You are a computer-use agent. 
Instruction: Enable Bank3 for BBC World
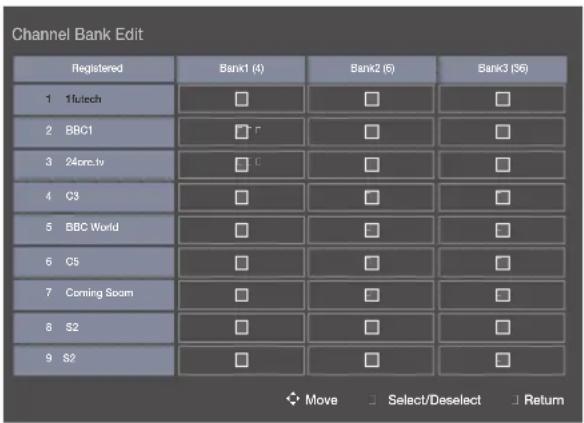click(503, 230)
